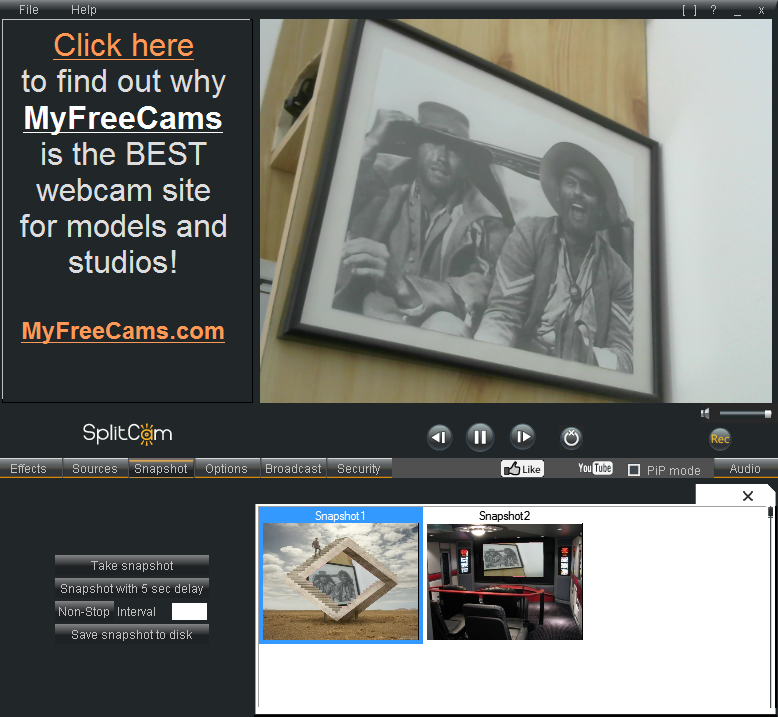The width and height of the screenshot is (778, 717).
Task: Select the Snapshot2 thumbnail
Action: point(505,576)
